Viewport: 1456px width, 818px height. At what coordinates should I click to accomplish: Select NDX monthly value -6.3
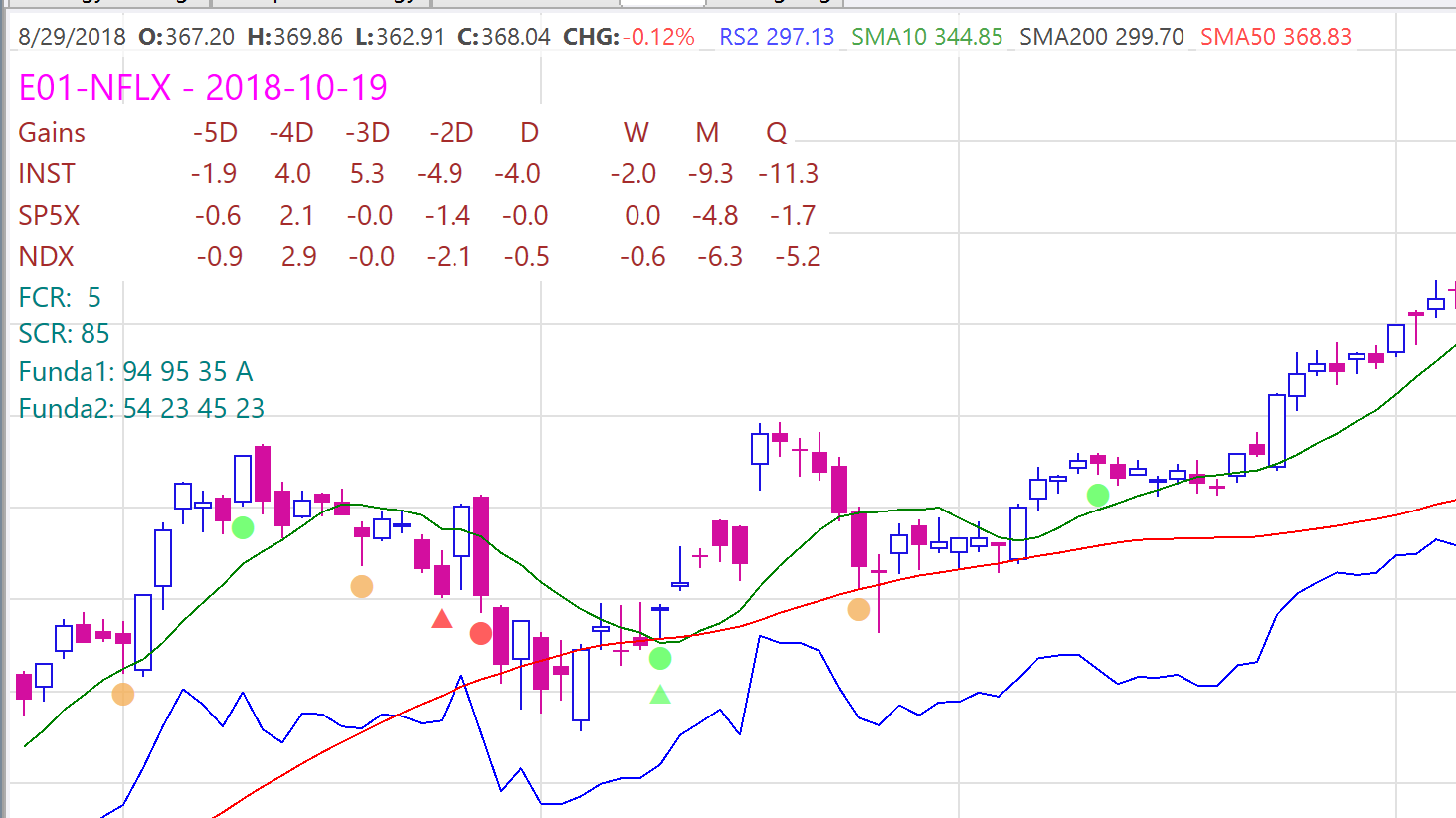click(x=720, y=257)
